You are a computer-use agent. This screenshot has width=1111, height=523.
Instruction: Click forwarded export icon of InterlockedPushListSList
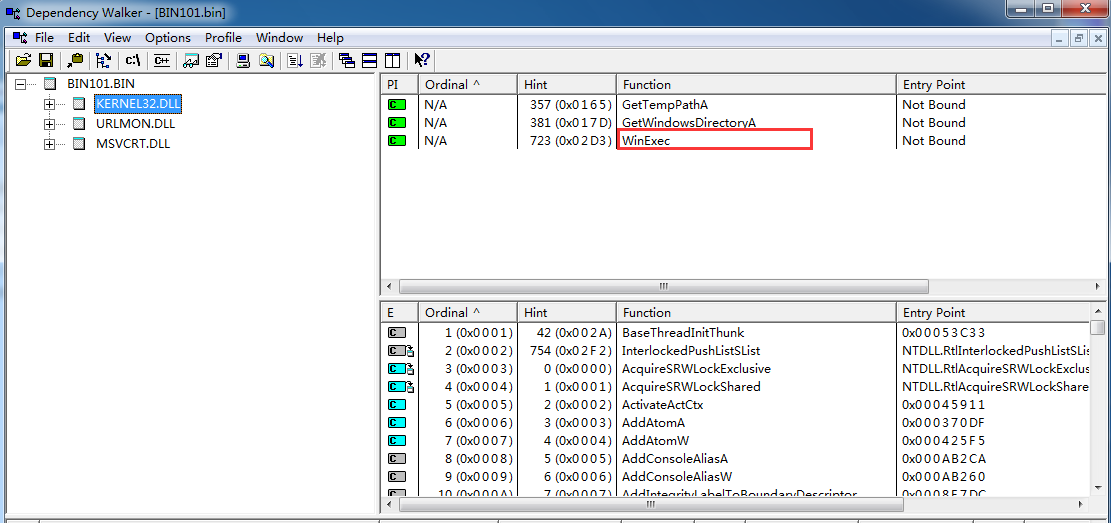(401, 350)
